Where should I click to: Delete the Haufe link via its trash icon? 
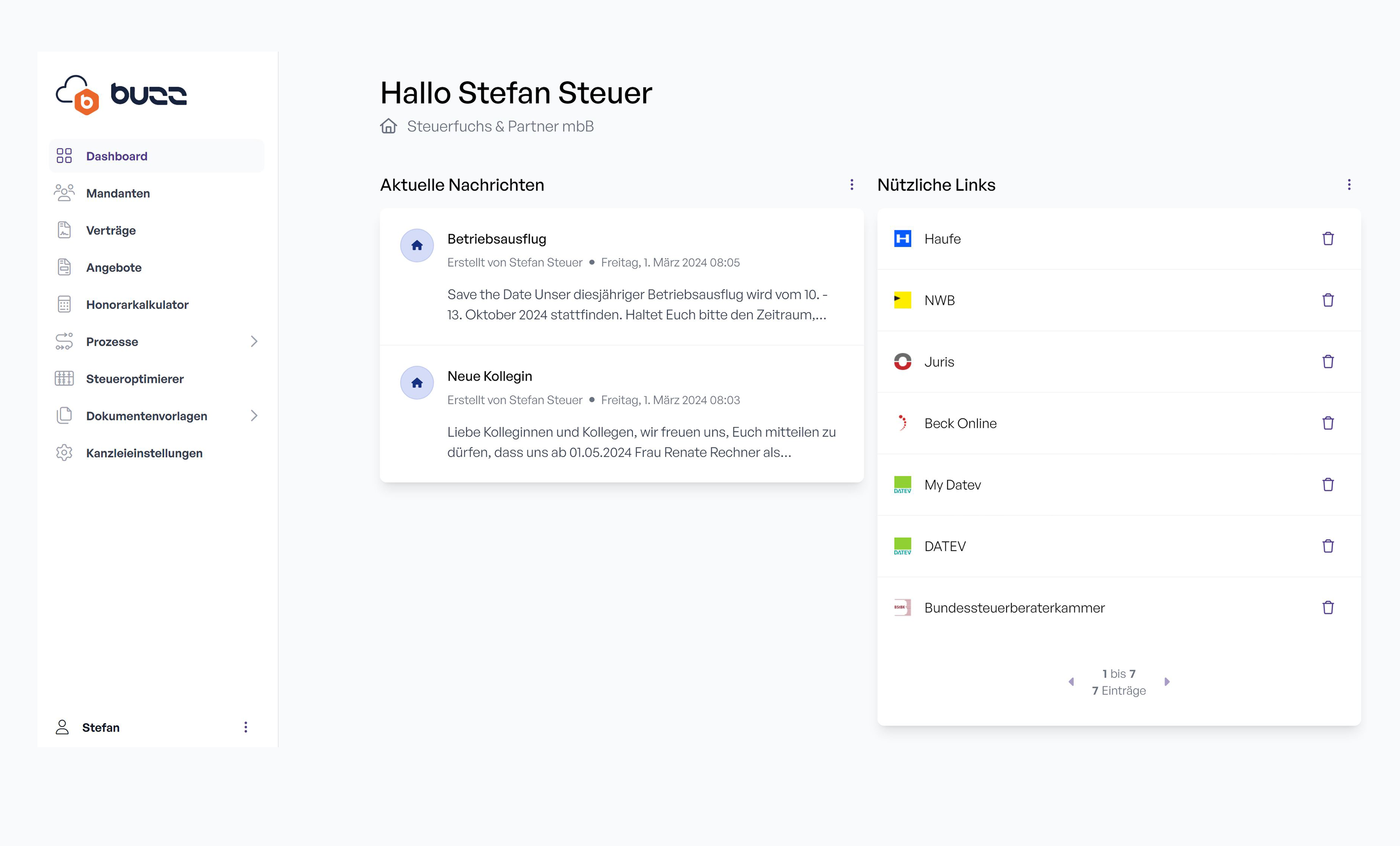[1328, 238]
